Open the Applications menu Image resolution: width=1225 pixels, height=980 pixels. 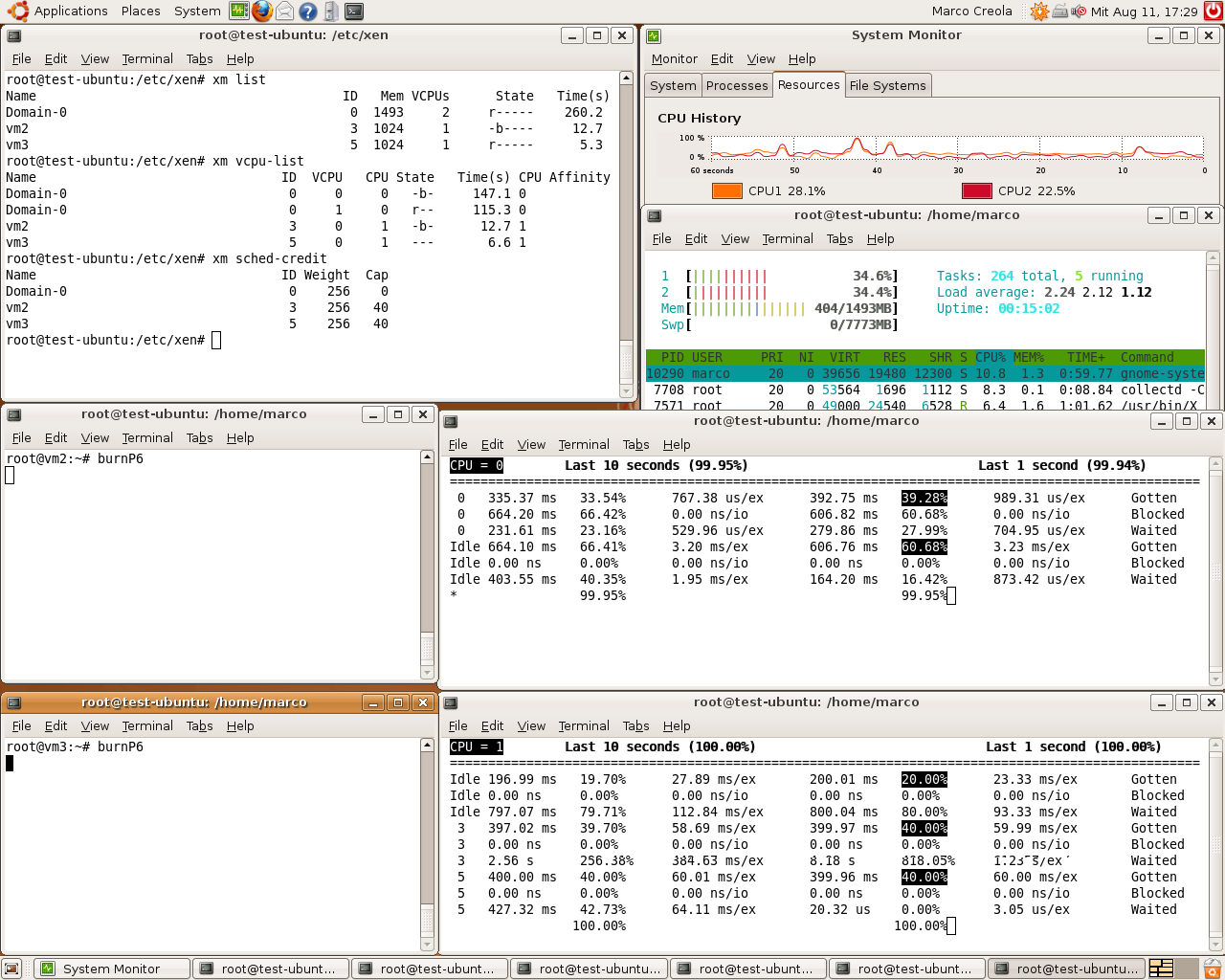(70, 11)
